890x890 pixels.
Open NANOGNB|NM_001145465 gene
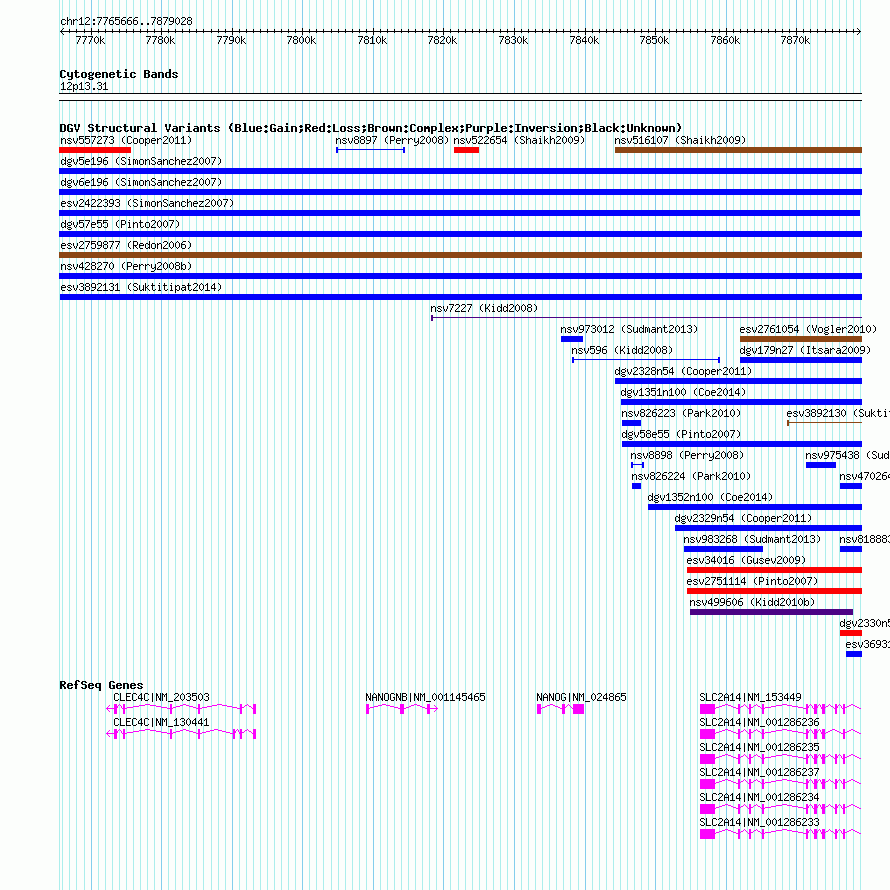pyautogui.click(x=425, y=697)
